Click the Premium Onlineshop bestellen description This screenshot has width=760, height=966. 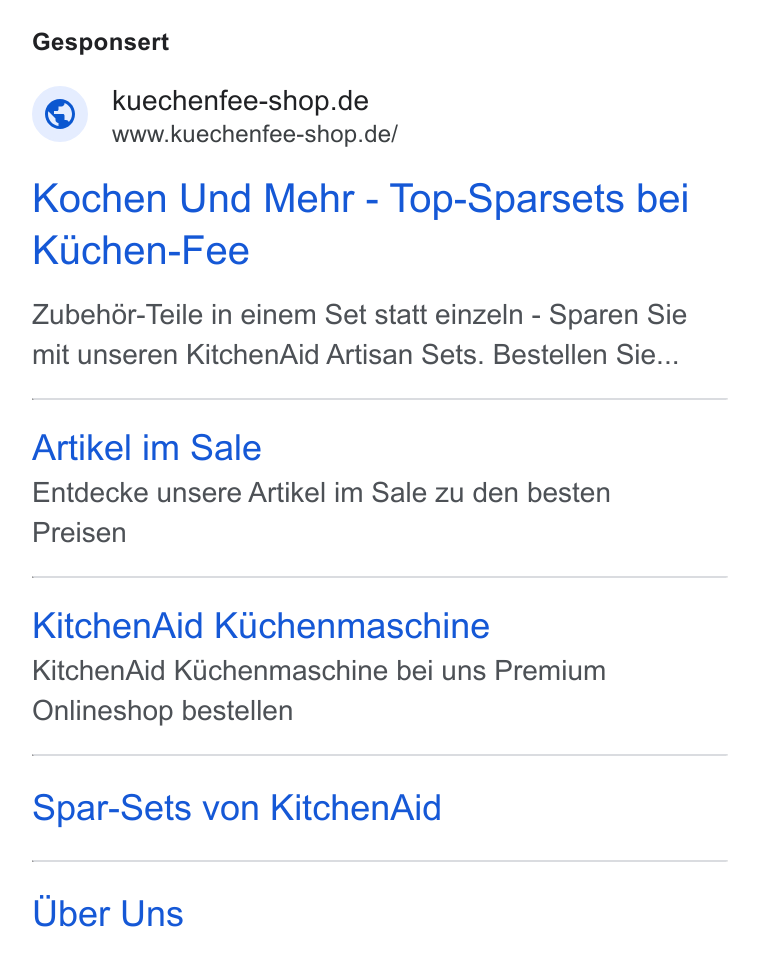point(319,691)
